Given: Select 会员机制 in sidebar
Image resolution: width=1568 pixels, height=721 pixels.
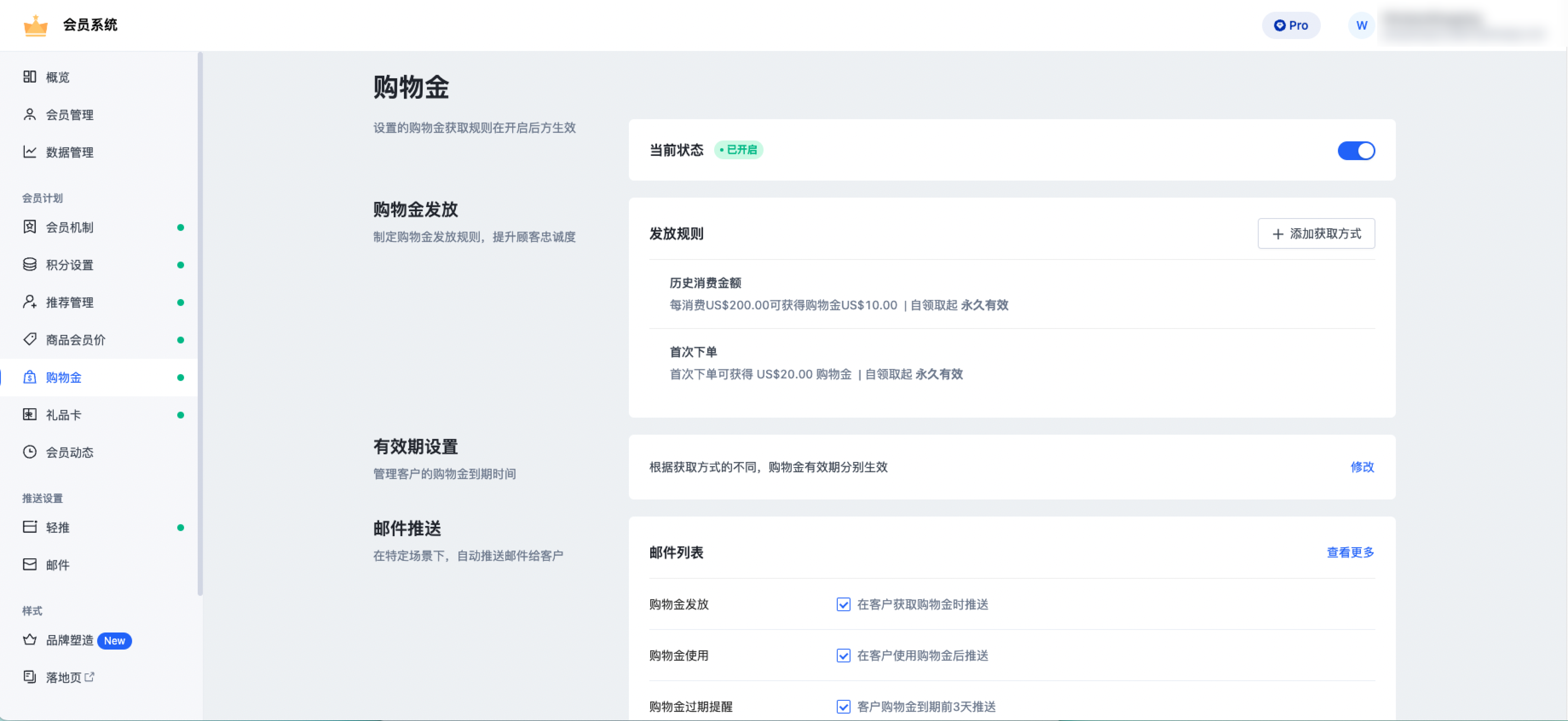Looking at the screenshot, I should pos(99,227).
